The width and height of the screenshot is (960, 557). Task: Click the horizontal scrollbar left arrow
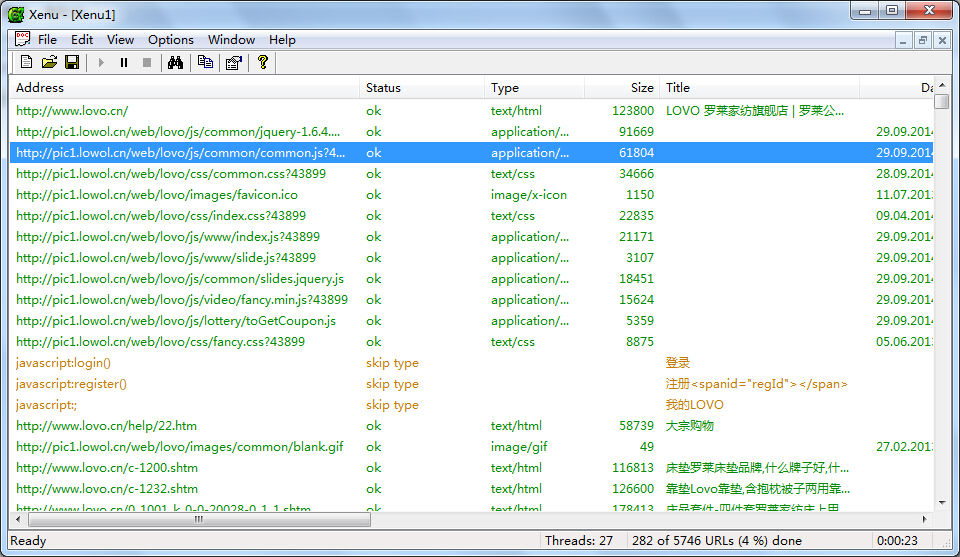click(18, 520)
